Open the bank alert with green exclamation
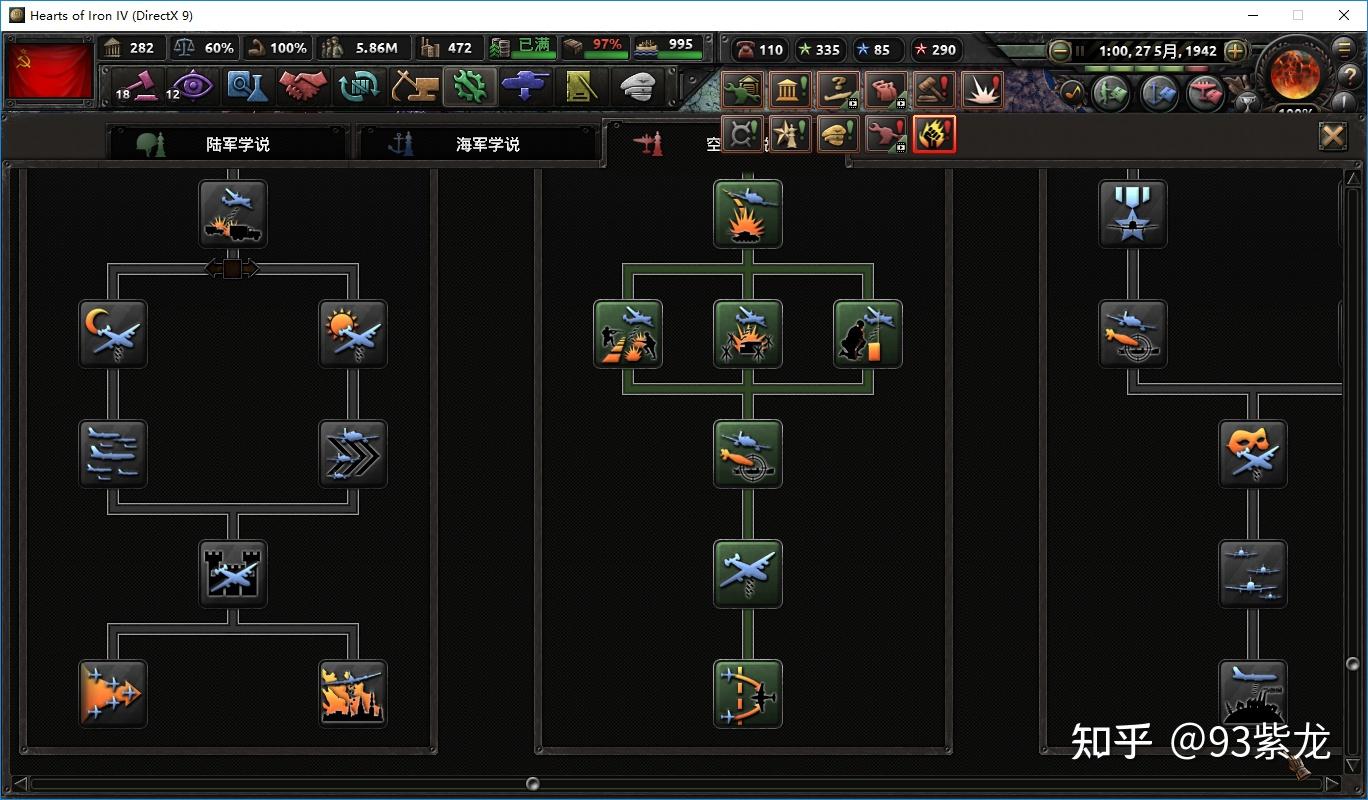 coord(790,90)
